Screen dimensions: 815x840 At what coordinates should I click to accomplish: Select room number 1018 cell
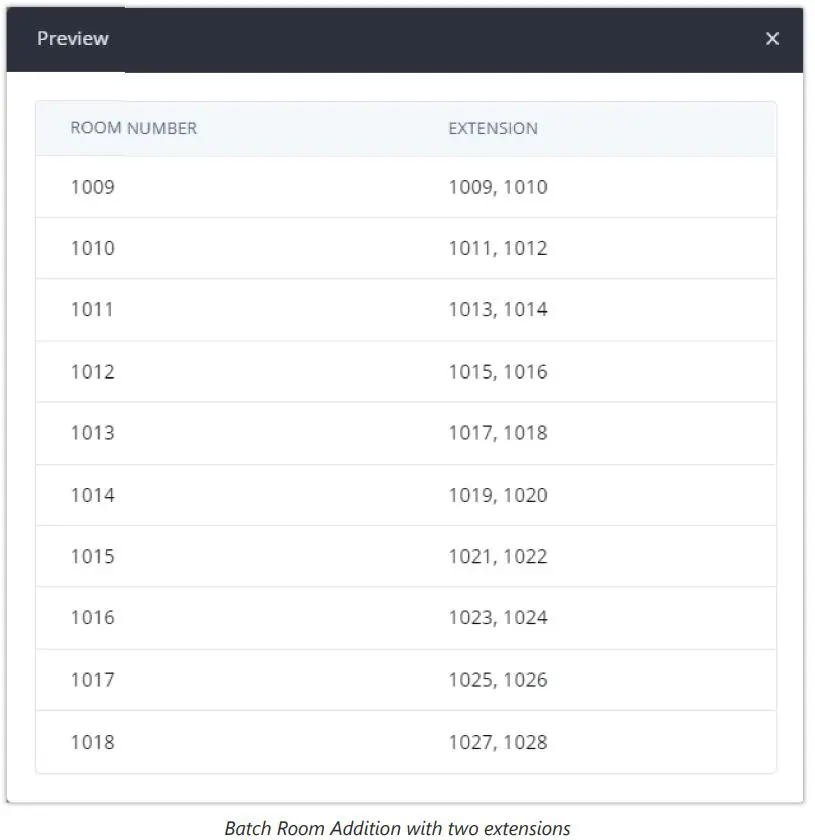pyautogui.click(x=92, y=742)
